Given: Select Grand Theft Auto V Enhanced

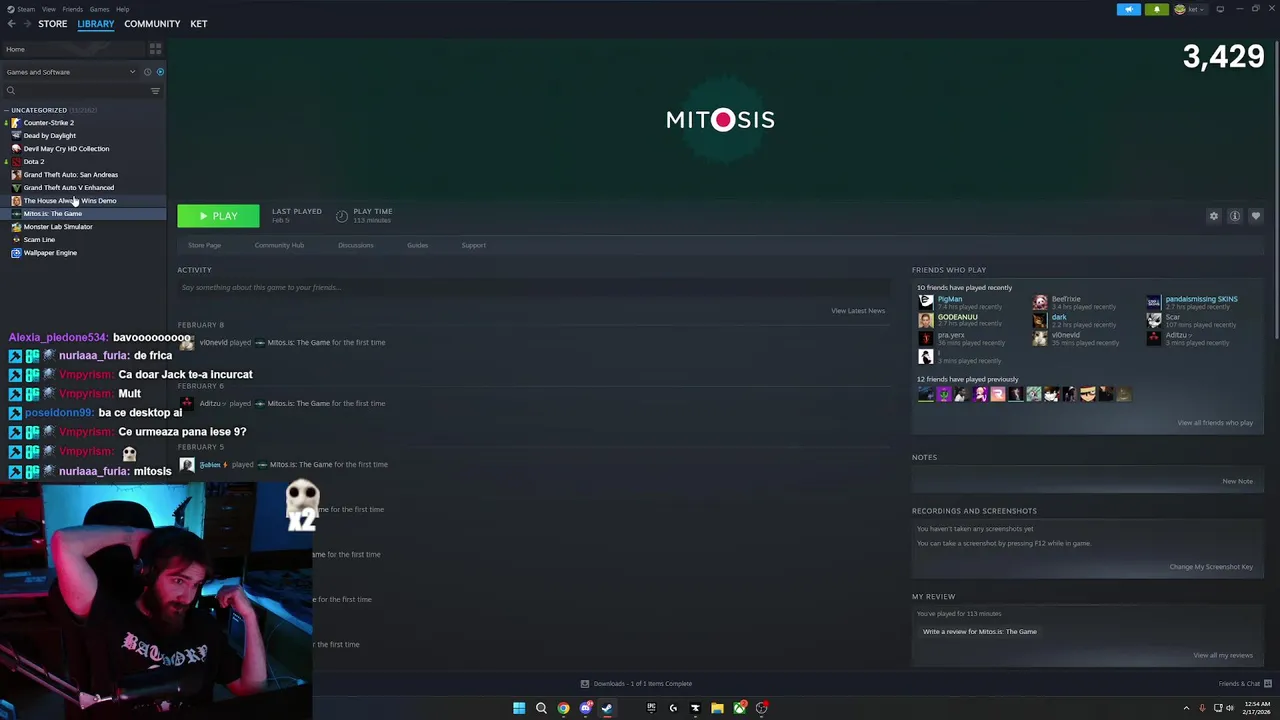Looking at the screenshot, I should pyautogui.click(x=68, y=188).
